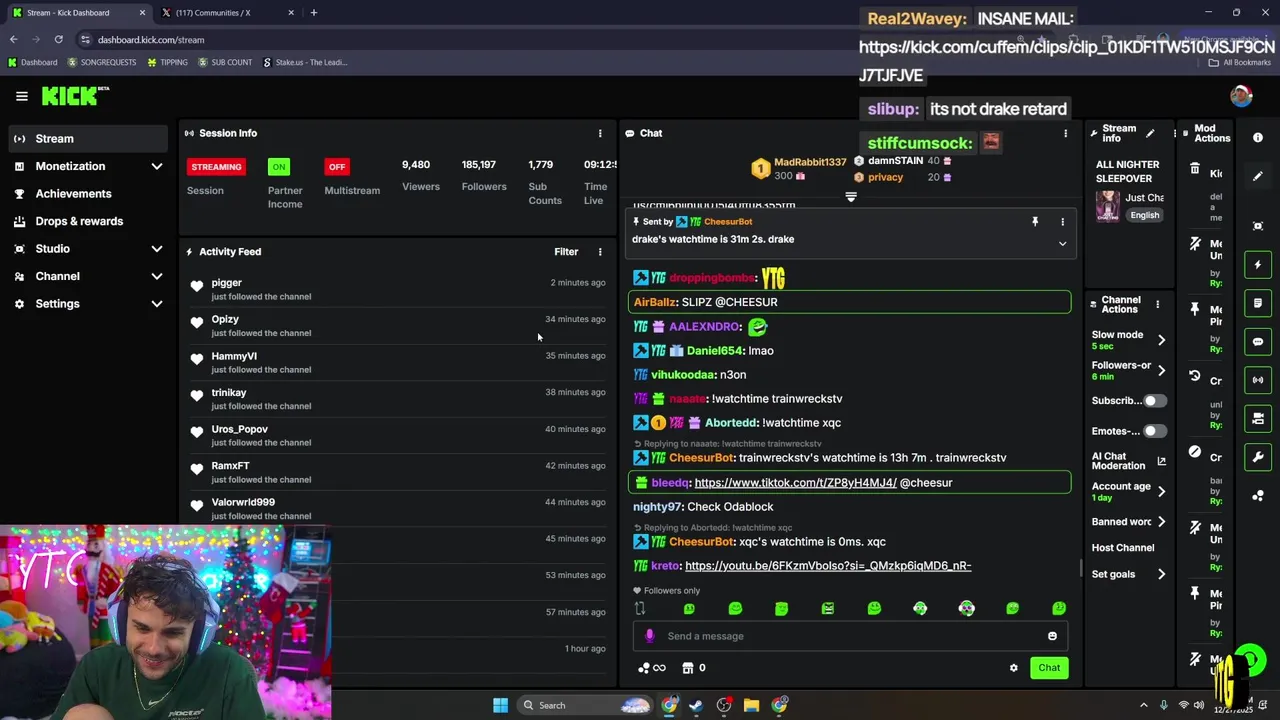1280x720 pixels.
Task: Toggle the camera widget icon in sidebar
Action: (1258, 418)
